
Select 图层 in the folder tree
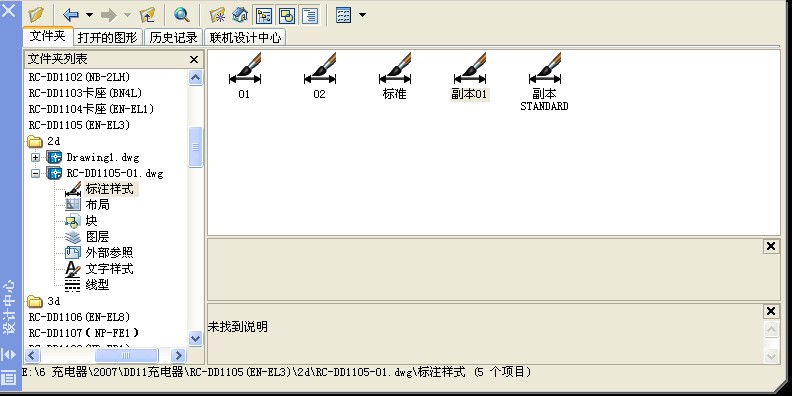(x=97, y=236)
